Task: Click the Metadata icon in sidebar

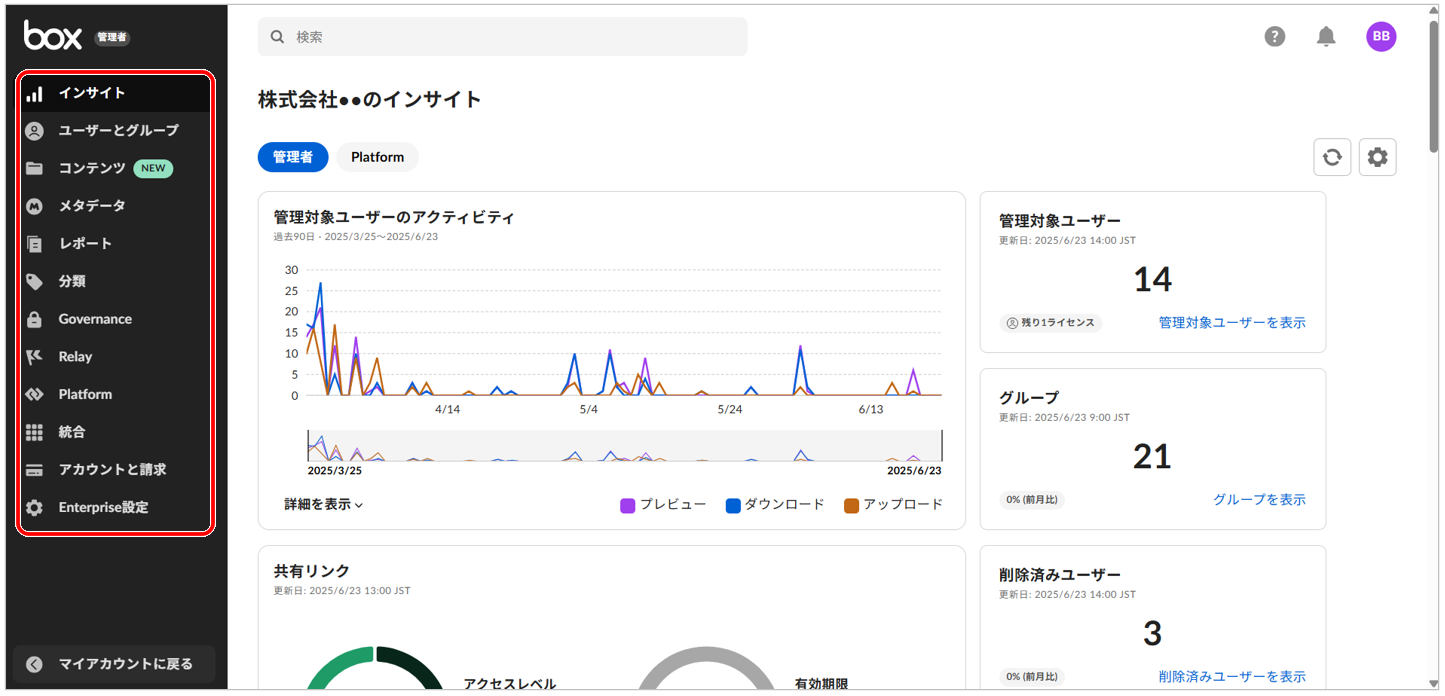Action: [x=35, y=206]
